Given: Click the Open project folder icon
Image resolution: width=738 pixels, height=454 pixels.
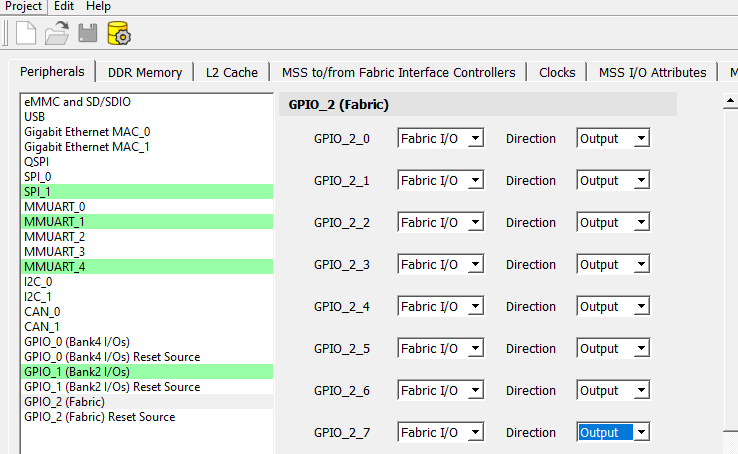Looking at the screenshot, I should point(58,33).
